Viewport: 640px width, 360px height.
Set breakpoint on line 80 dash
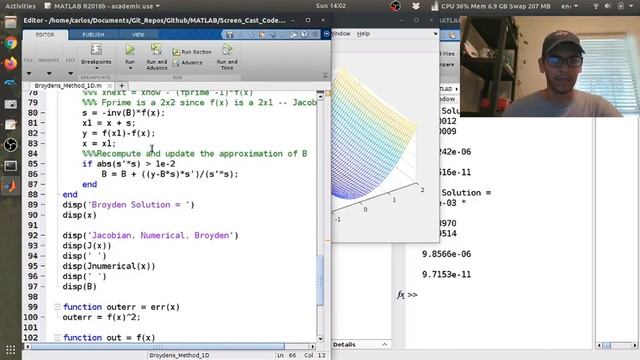pos(43,113)
